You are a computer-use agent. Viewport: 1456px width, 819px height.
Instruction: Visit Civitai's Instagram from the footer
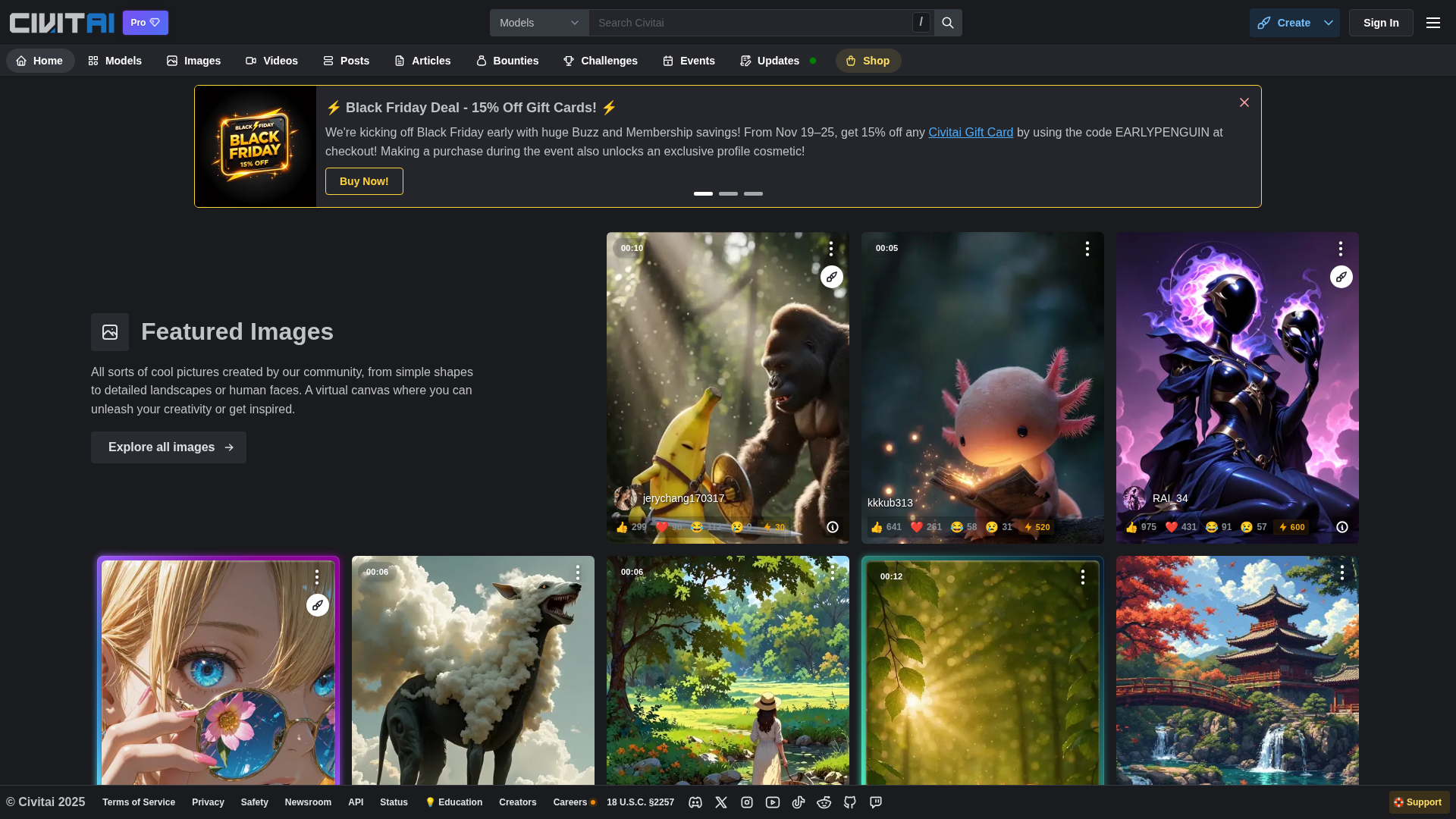click(x=748, y=802)
